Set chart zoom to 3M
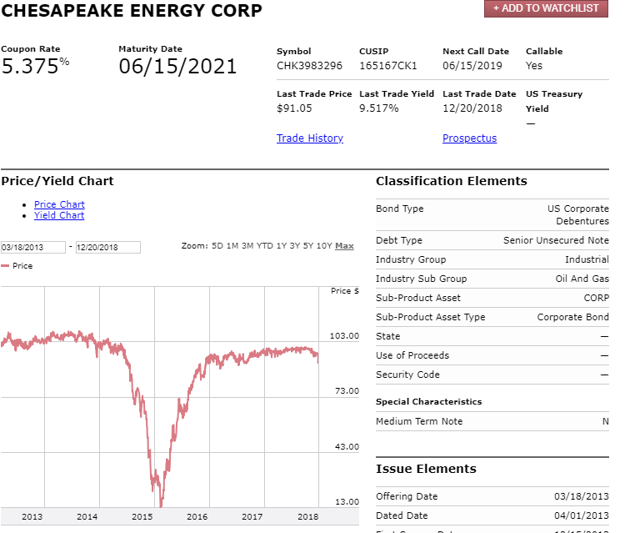 tap(247, 246)
